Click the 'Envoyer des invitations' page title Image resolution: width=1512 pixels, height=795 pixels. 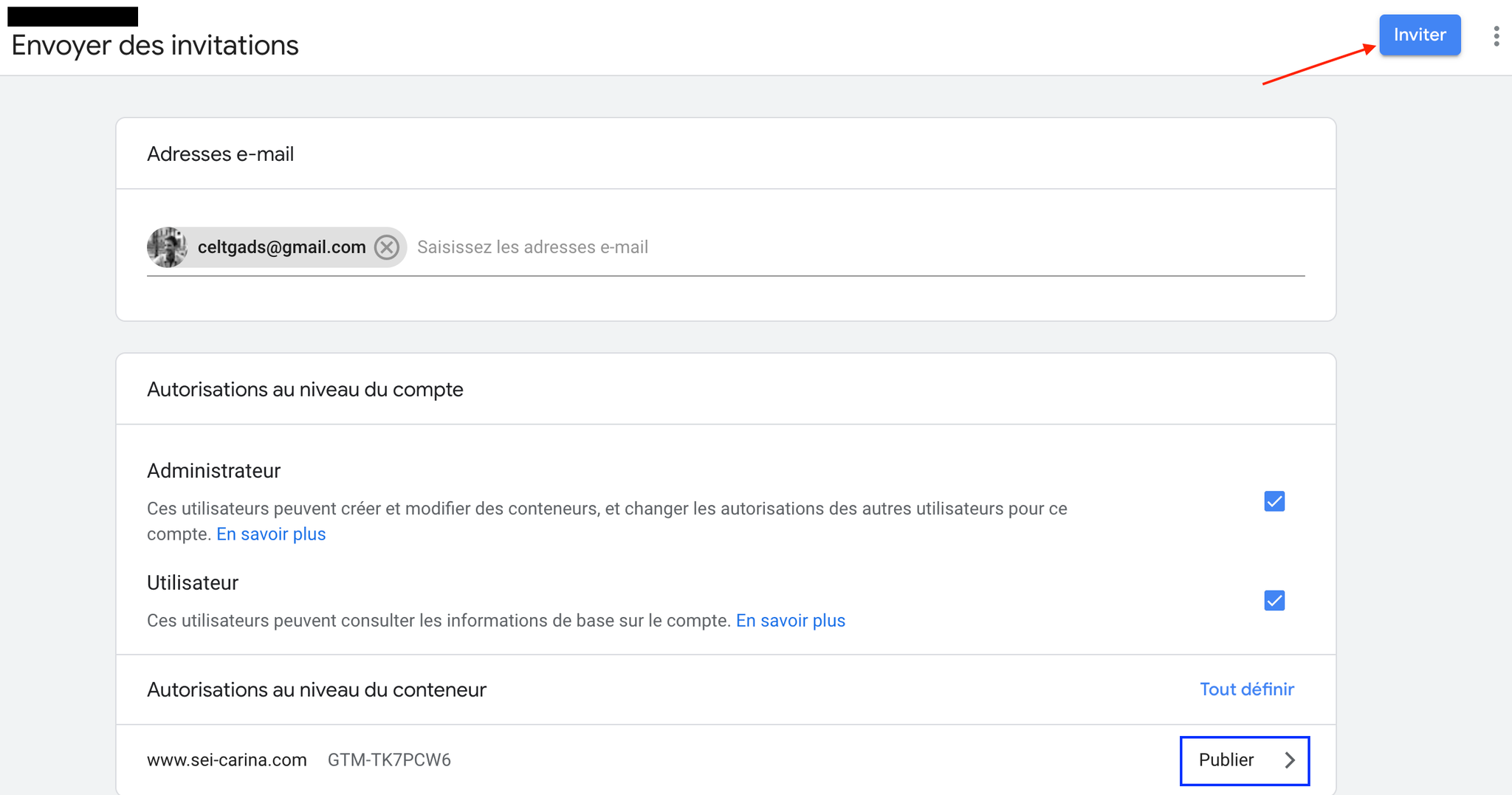pyautogui.click(x=155, y=46)
